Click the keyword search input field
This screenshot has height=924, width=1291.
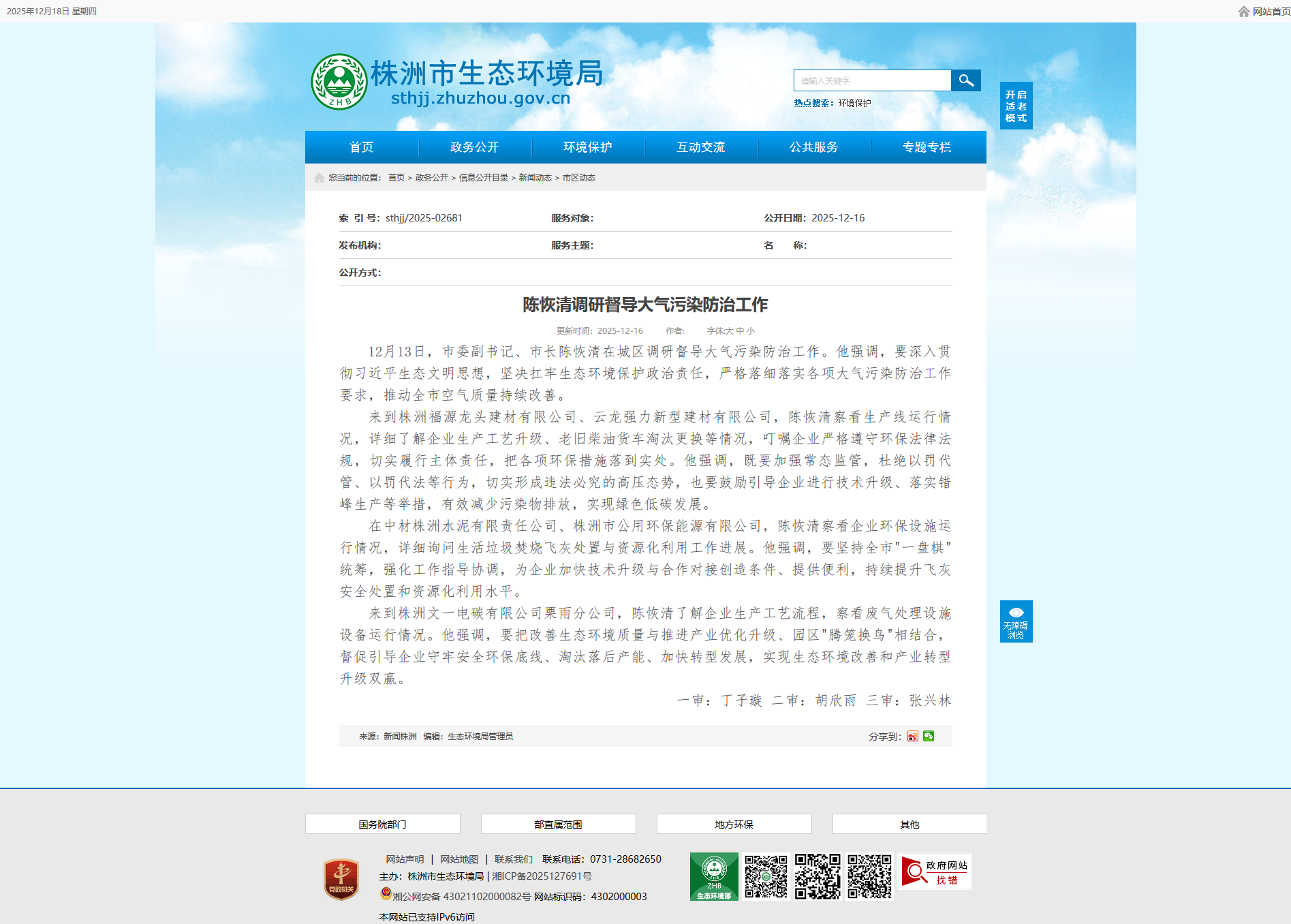[872, 80]
